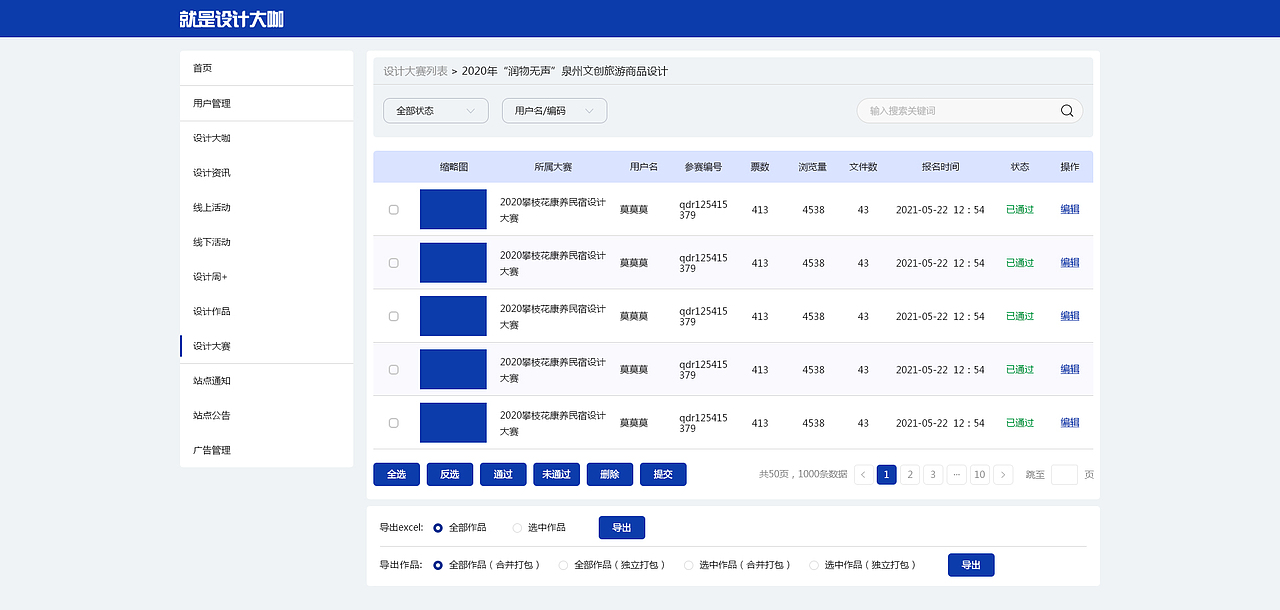The image size is (1280, 610).
Task: Select 全部作品（独立打包） export option
Action: [562, 564]
